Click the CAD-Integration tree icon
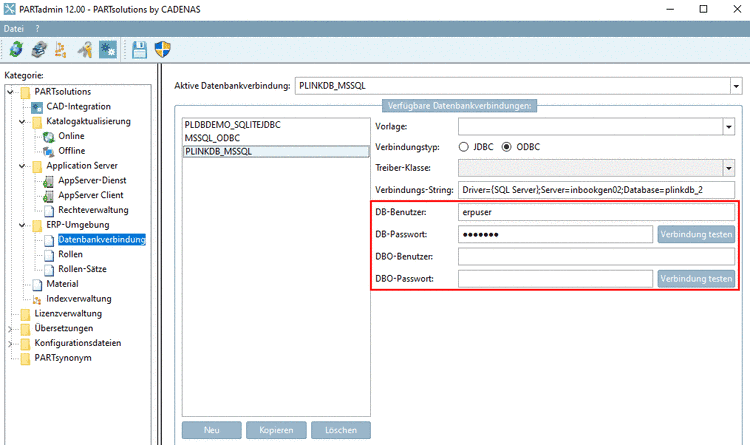Image resolution: width=750 pixels, height=445 pixels. (37, 107)
